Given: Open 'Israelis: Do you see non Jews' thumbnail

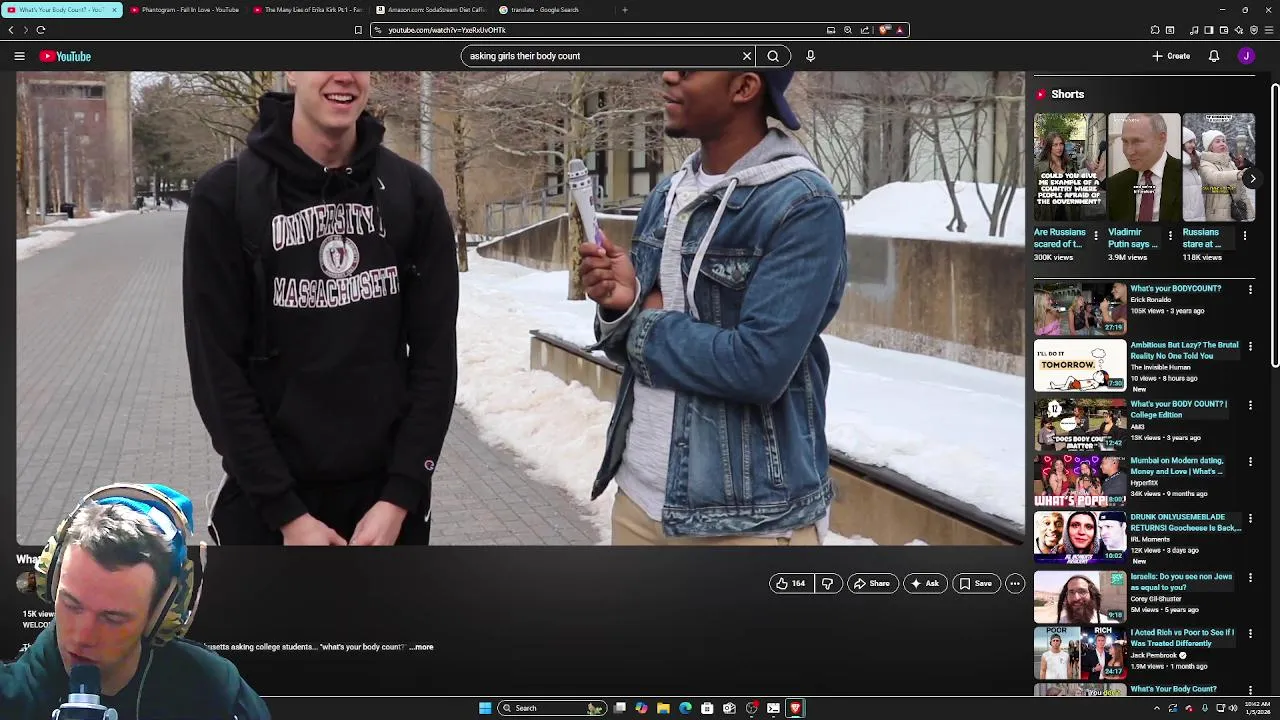Looking at the screenshot, I should pos(1080,596).
